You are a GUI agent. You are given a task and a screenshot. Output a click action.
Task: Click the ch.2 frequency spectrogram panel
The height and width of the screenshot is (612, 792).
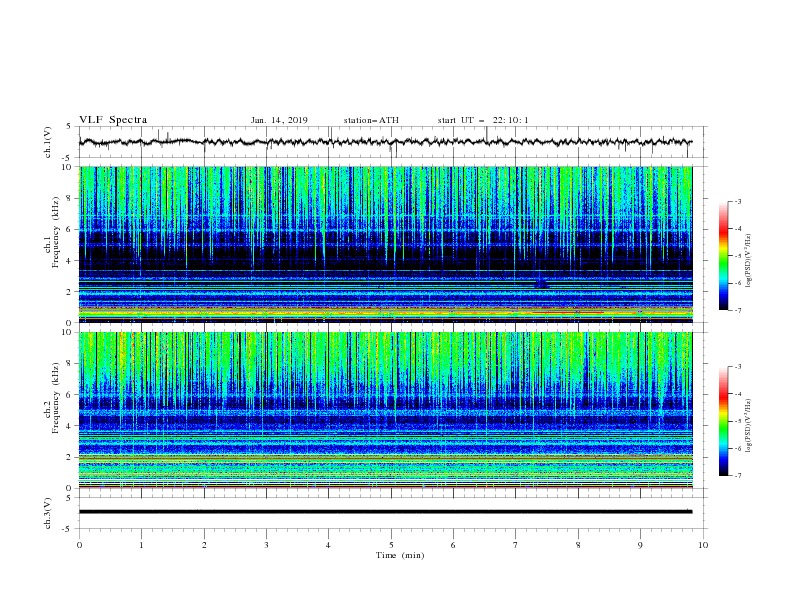tap(386, 410)
